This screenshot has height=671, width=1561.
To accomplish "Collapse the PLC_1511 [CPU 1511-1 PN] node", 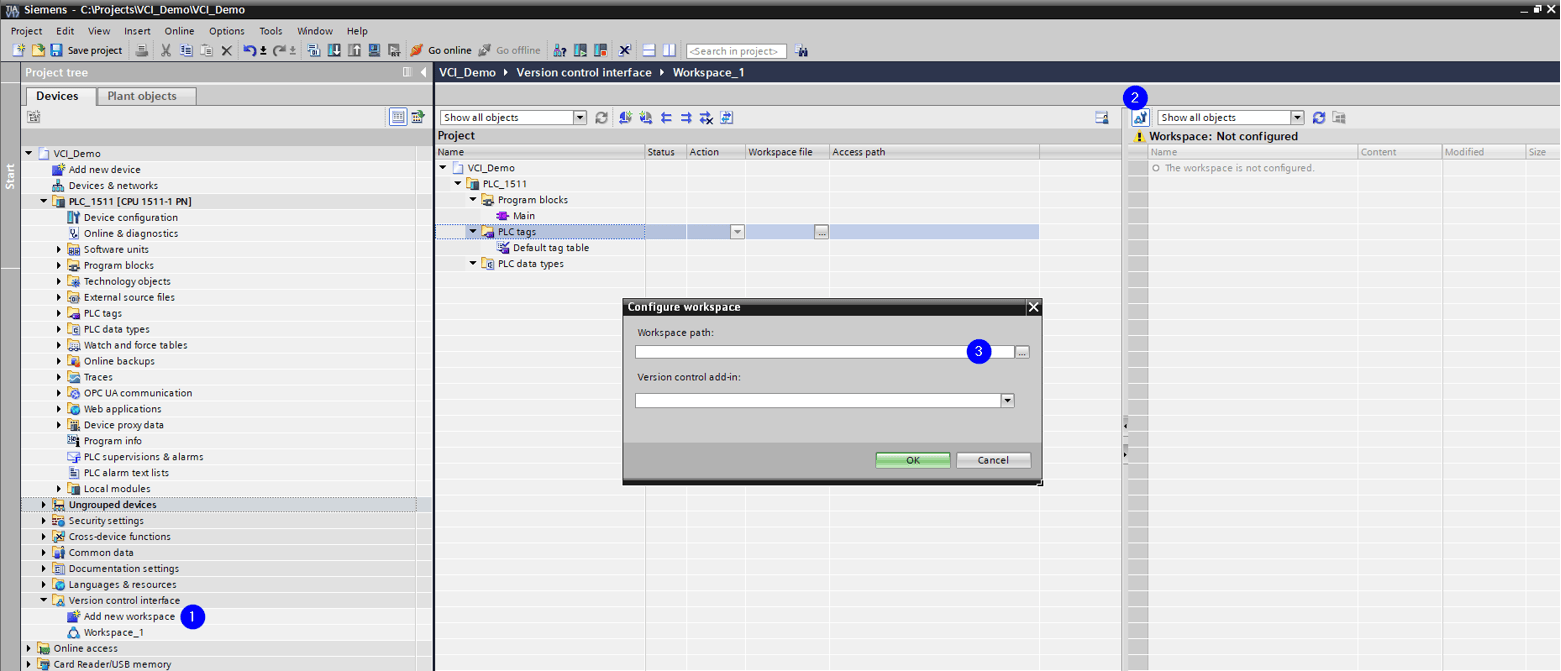I will pos(44,202).
